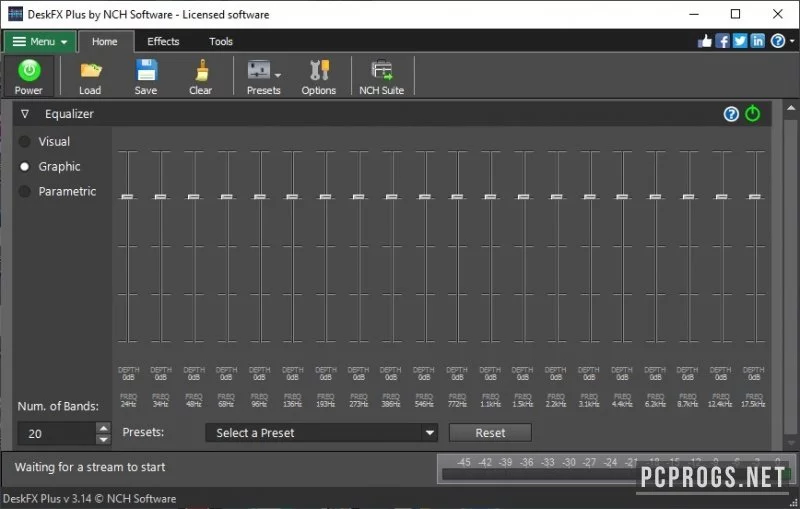800x509 pixels.
Task: Open the Load folder icon
Action: click(x=91, y=70)
